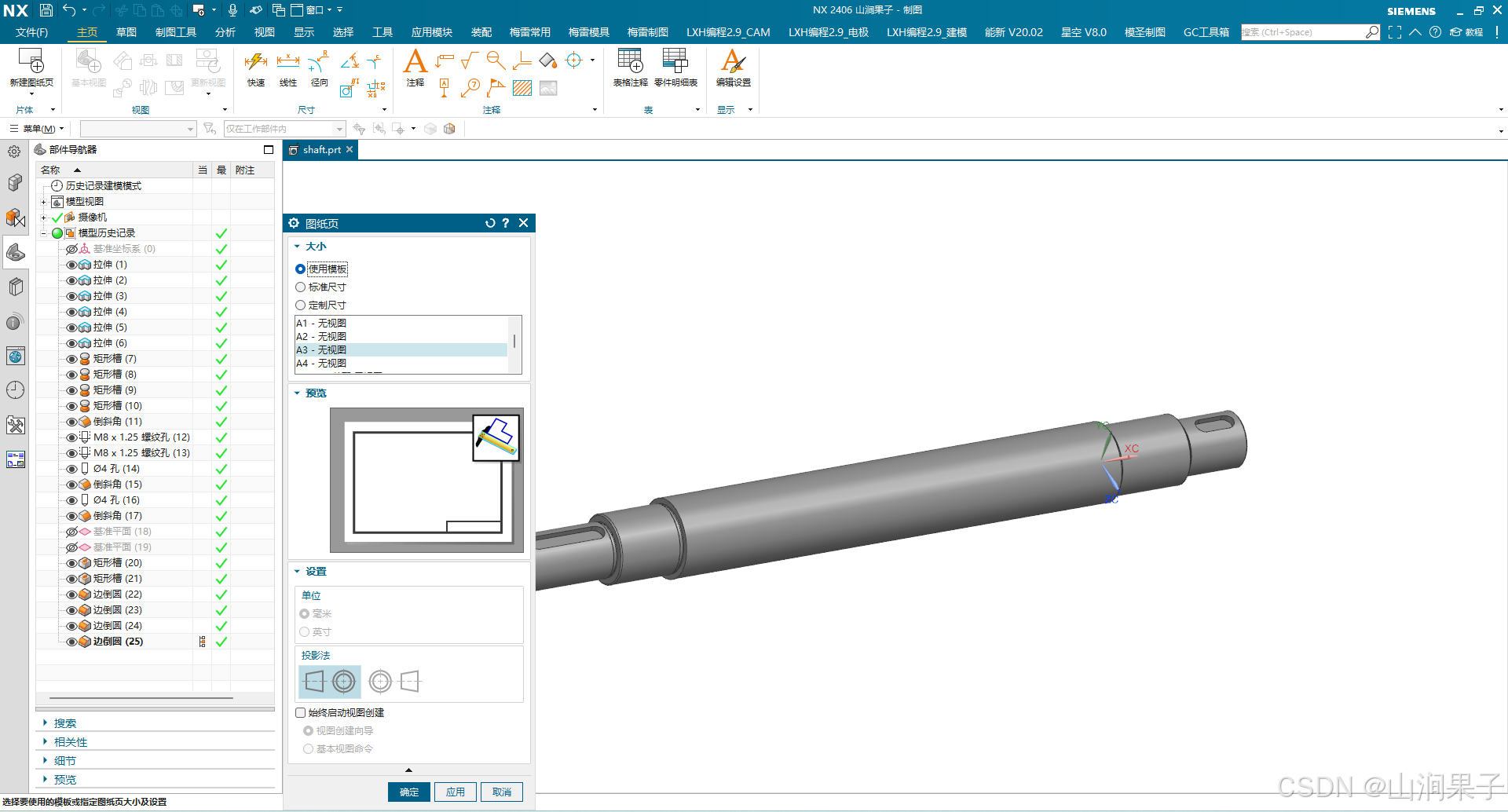The width and height of the screenshot is (1508, 812).
Task: Show hidden 基准平面 (18) feature
Action: [x=71, y=532]
